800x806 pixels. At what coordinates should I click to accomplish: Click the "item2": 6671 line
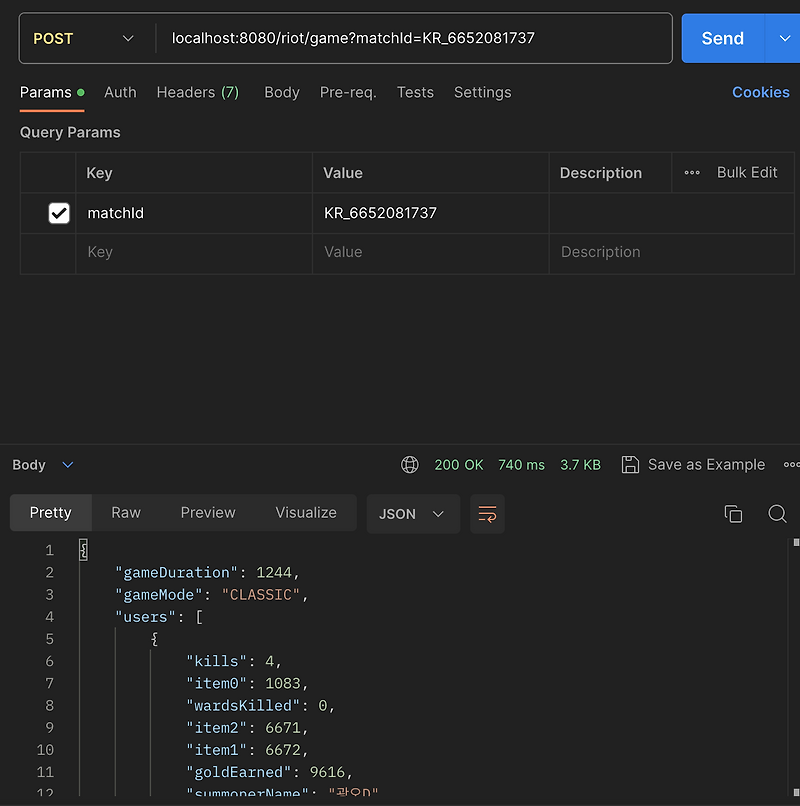(x=247, y=728)
